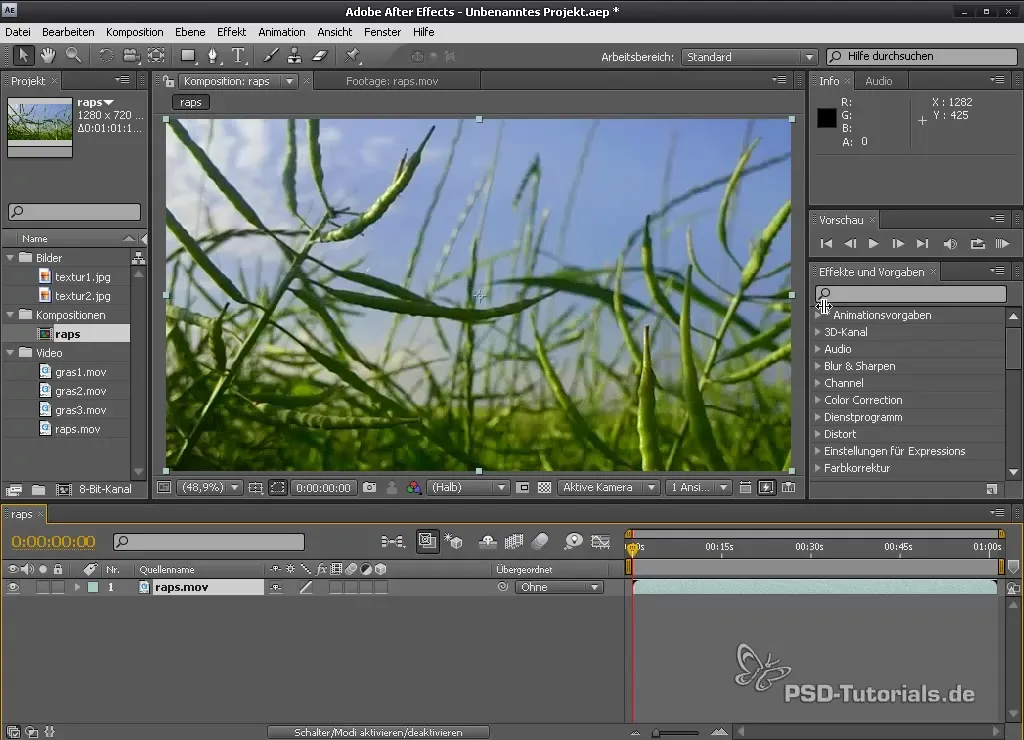Collapse the Kompositionen folder
This screenshot has height=740, width=1024.
click(10, 315)
